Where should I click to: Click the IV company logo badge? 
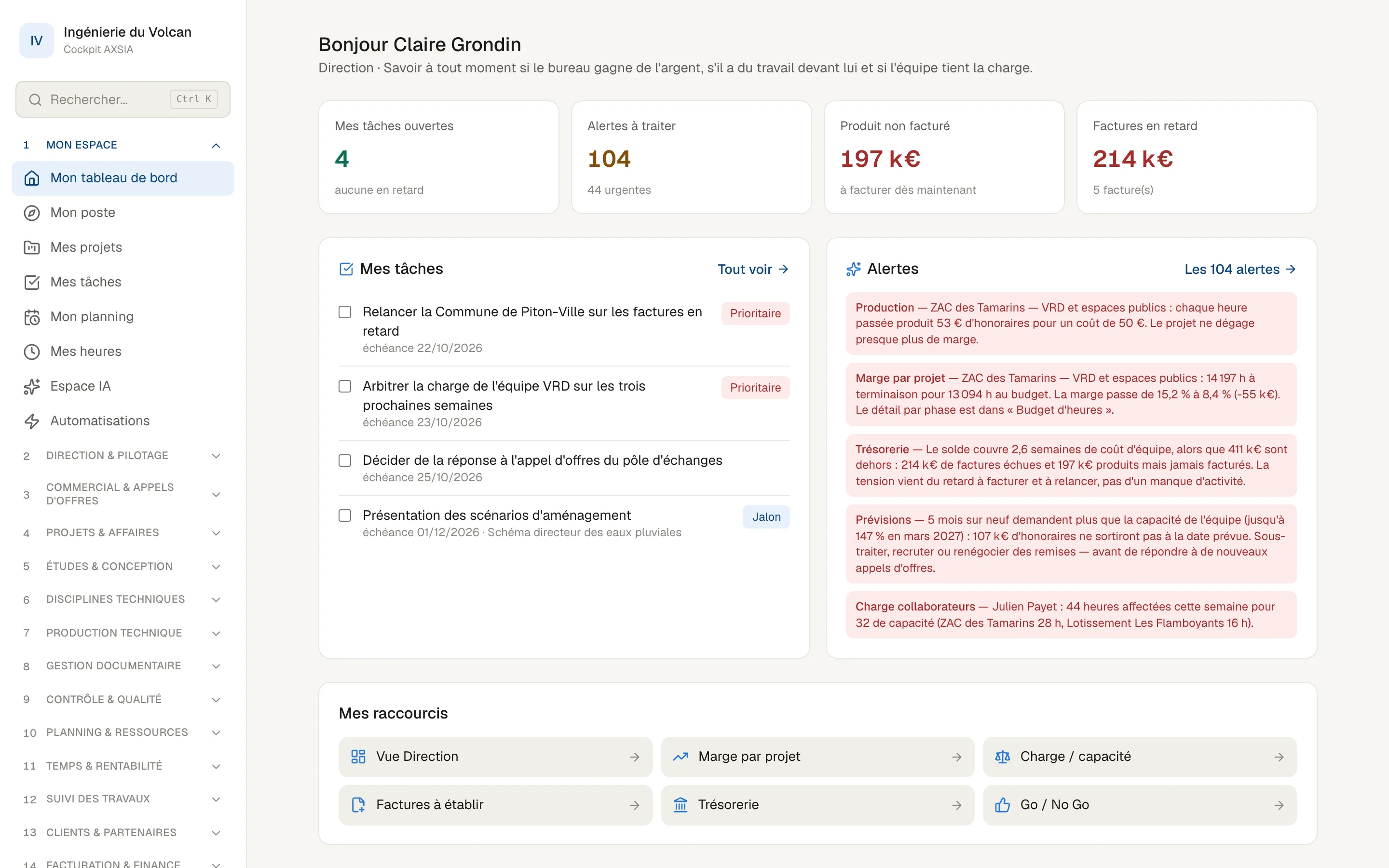(x=36, y=40)
